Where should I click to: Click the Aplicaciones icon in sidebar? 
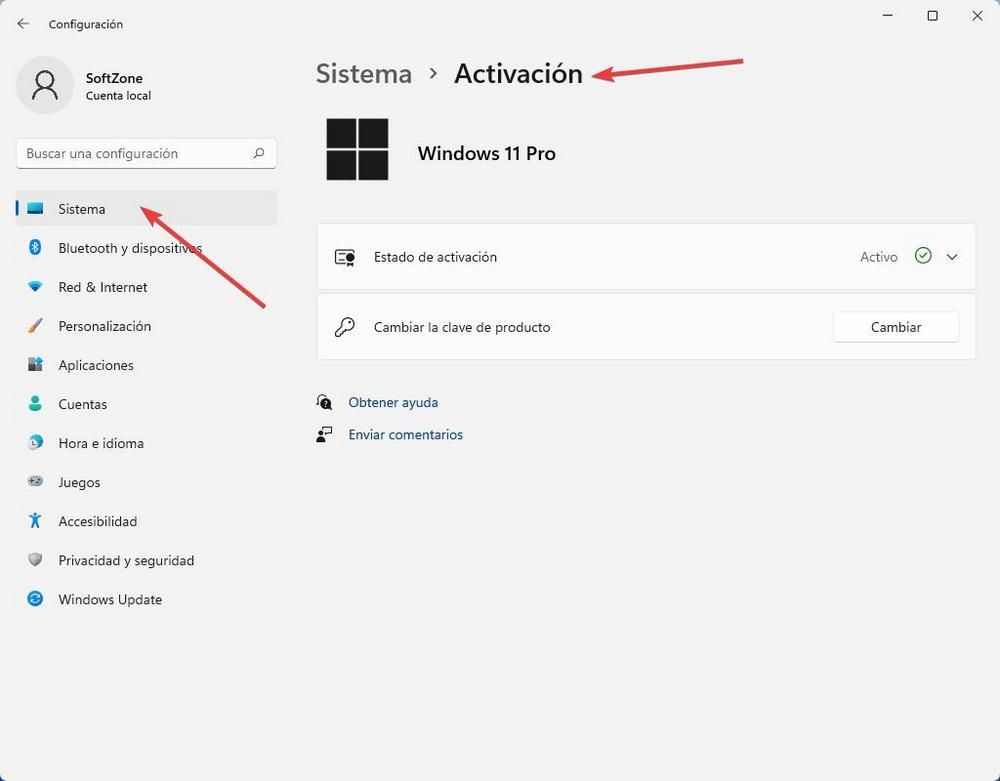[x=35, y=365]
